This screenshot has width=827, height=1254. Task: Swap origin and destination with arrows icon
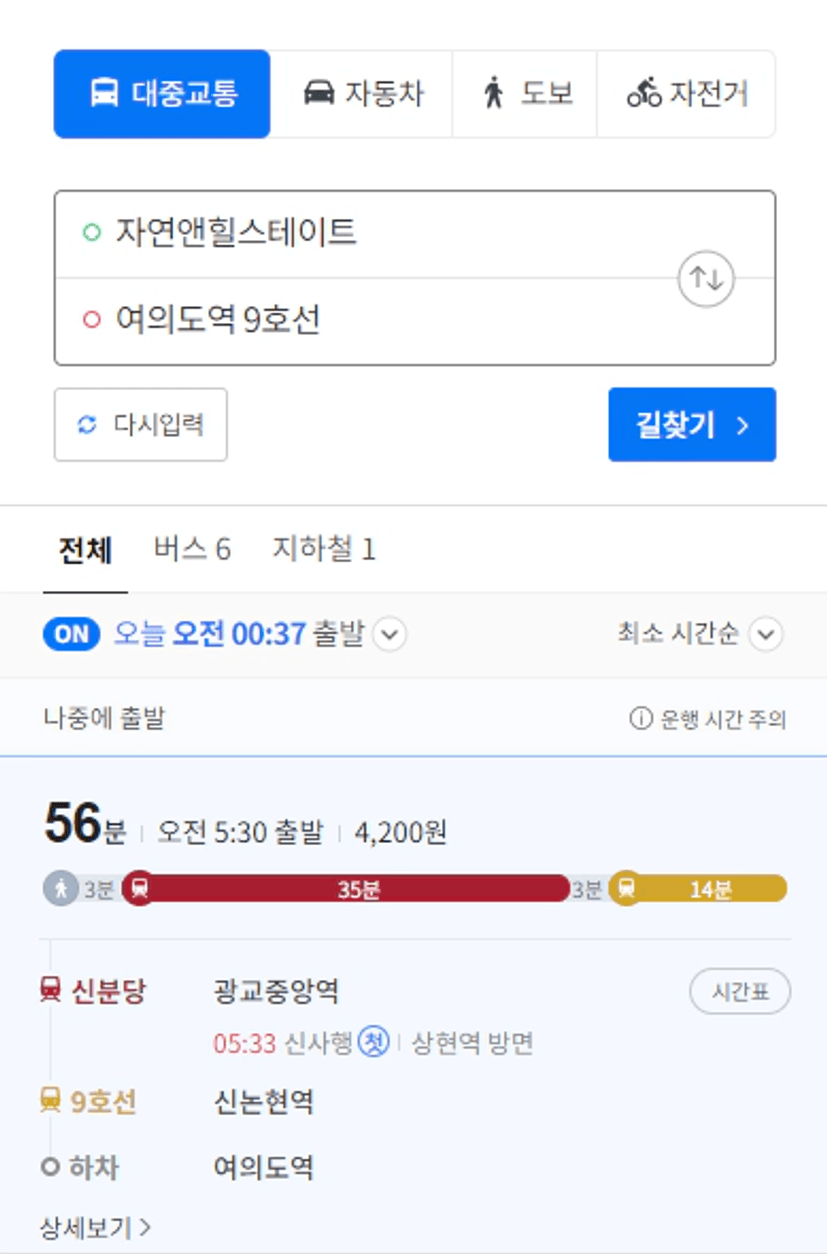click(x=706, y=279)
